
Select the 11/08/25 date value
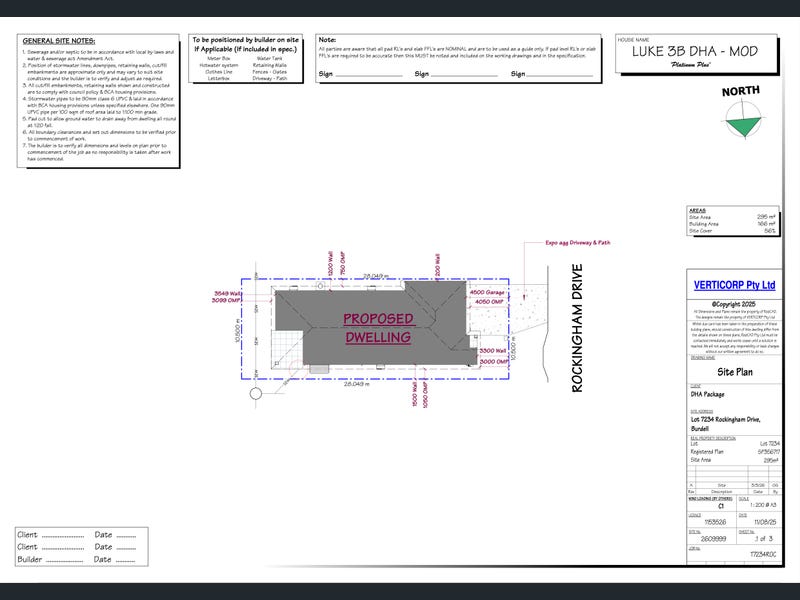pos(765,522)
